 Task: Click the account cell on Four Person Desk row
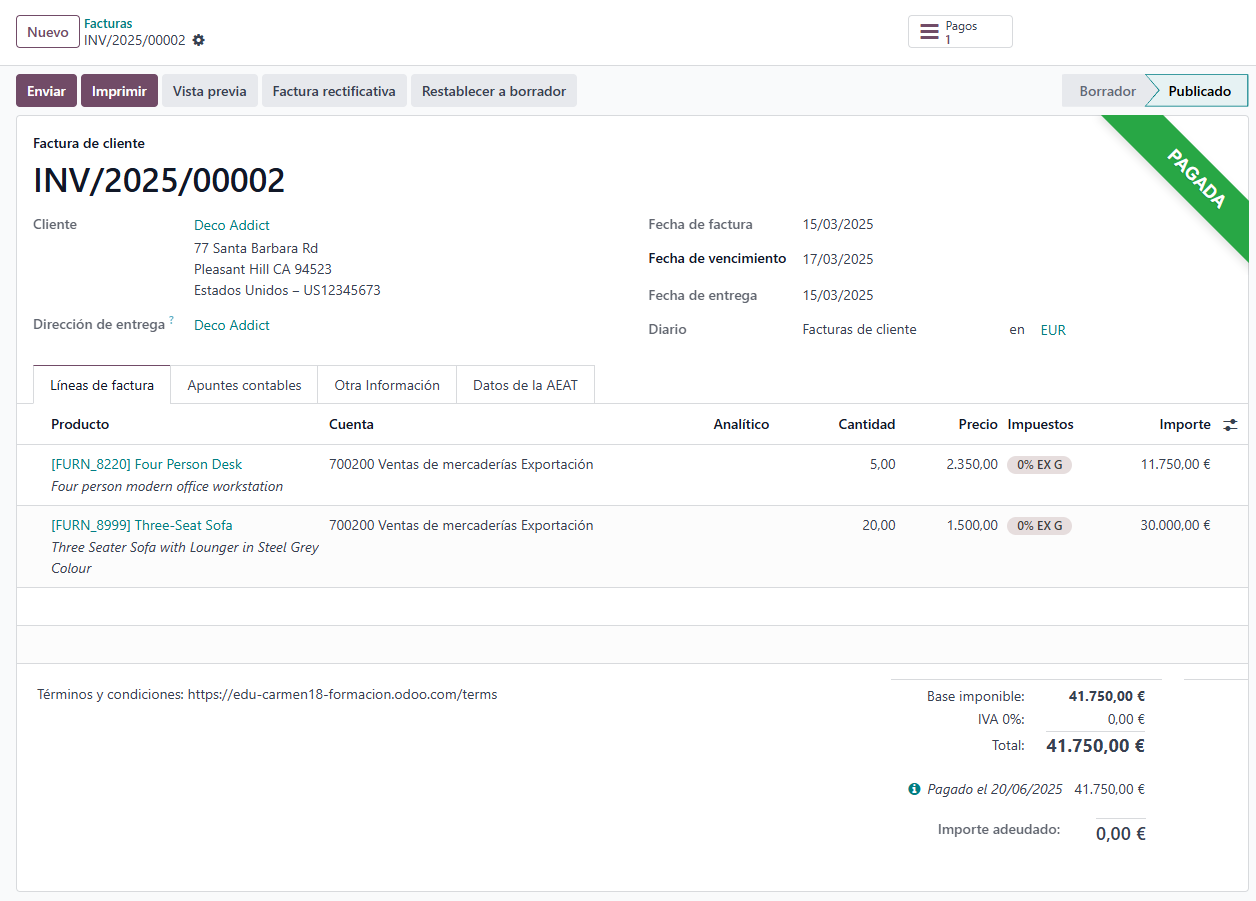pos(461,464)
